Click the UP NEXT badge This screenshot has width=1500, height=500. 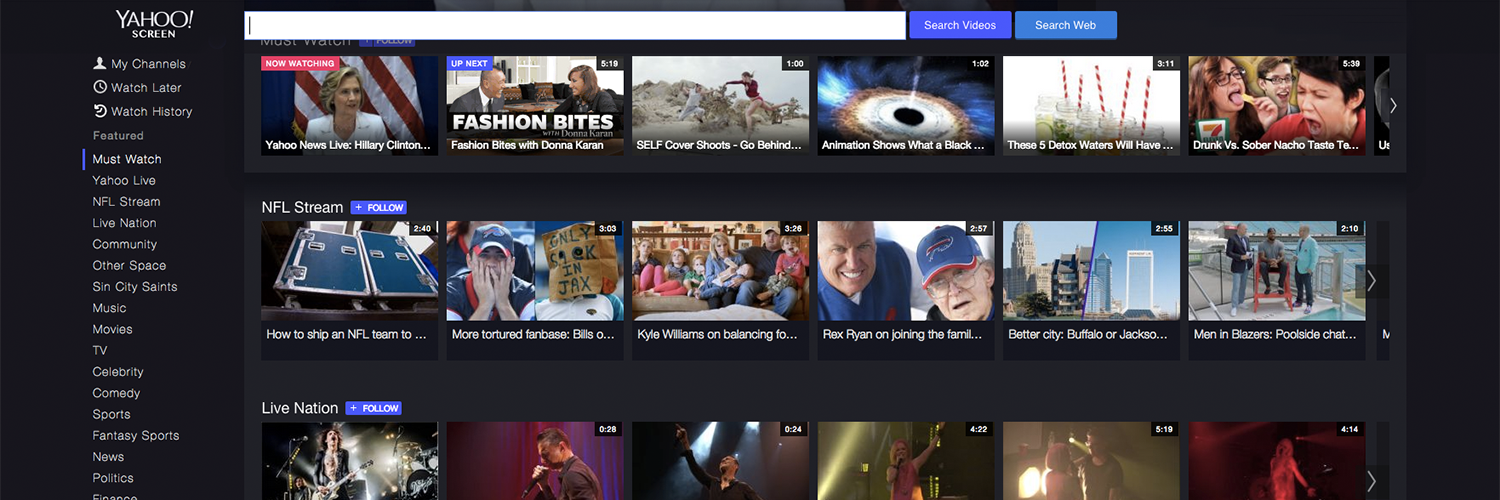[x=469, y=63]
